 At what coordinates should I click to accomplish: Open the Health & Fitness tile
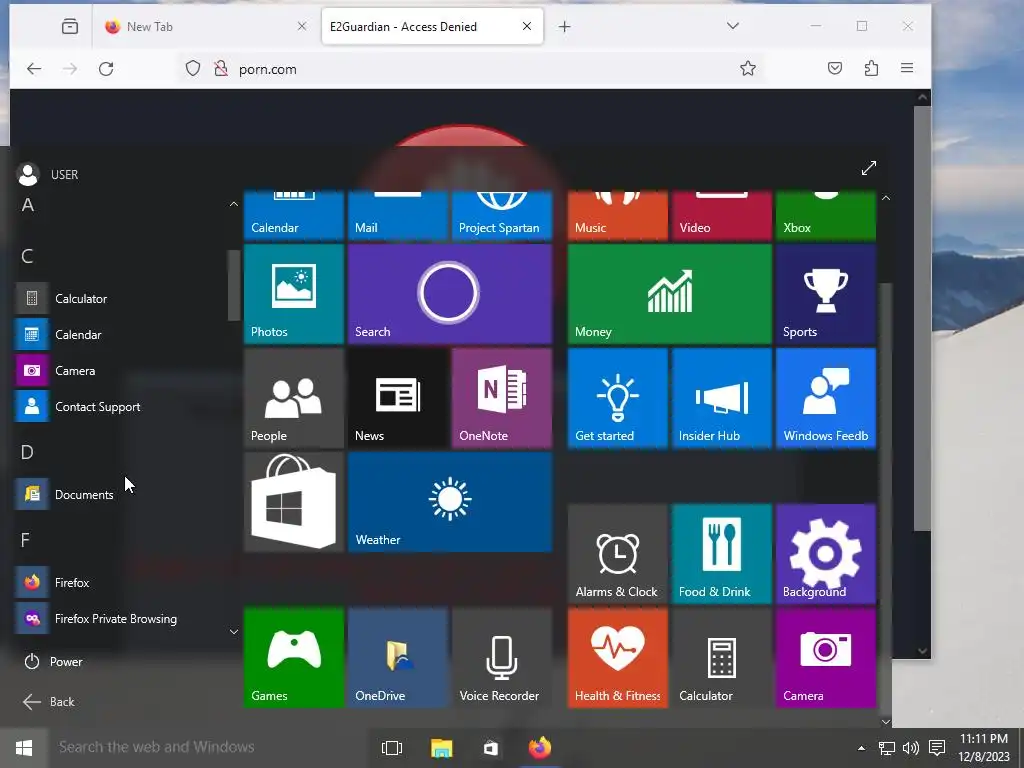pos(618,658)
